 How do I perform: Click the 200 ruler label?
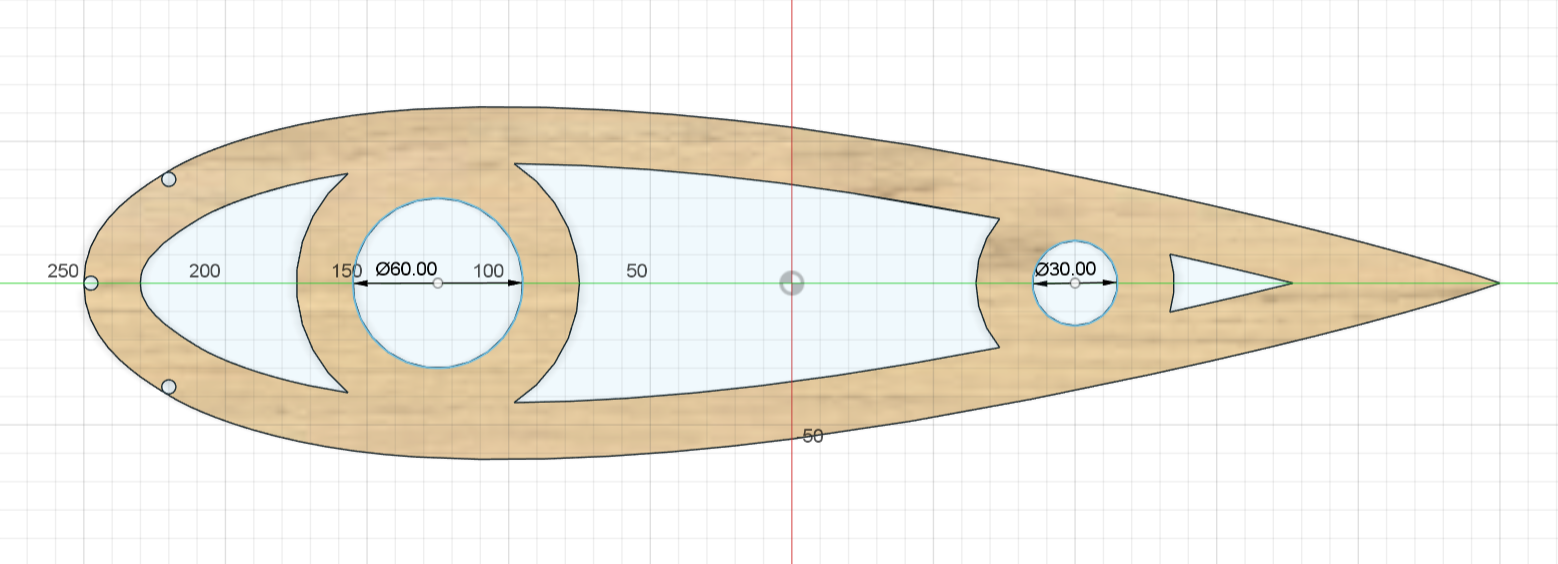click(205, 271)
